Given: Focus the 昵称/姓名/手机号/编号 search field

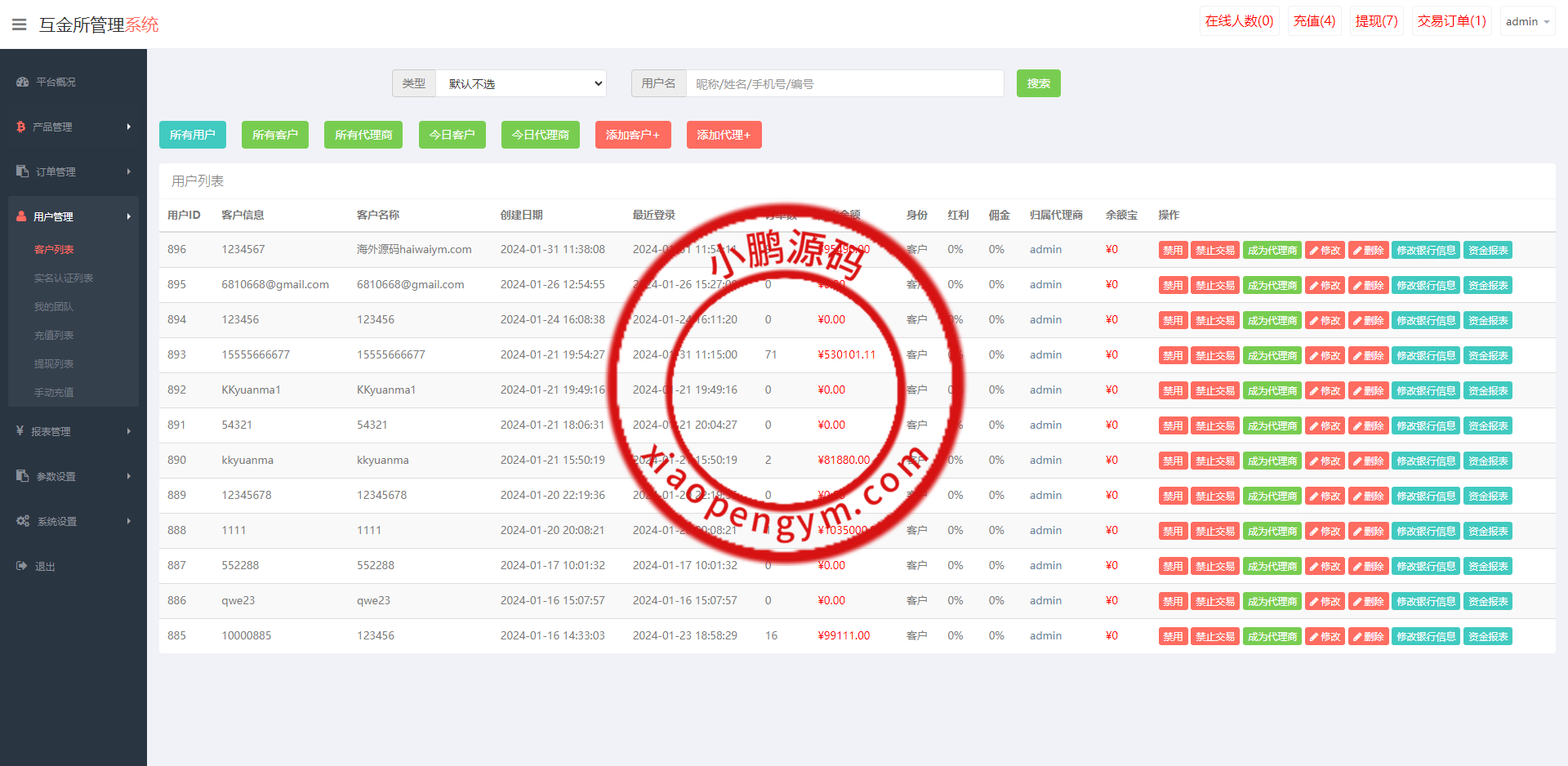Looking at the screenshot, I should (x=845, y=83).
